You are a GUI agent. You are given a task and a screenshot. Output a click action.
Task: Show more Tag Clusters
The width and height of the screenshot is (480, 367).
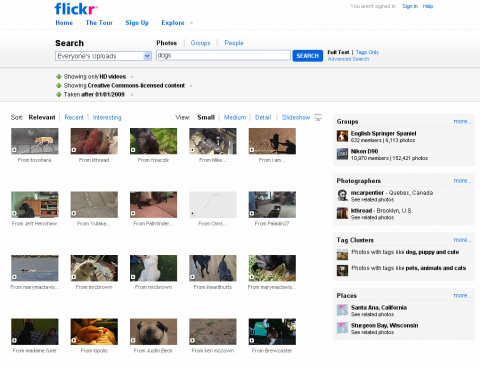462,240
